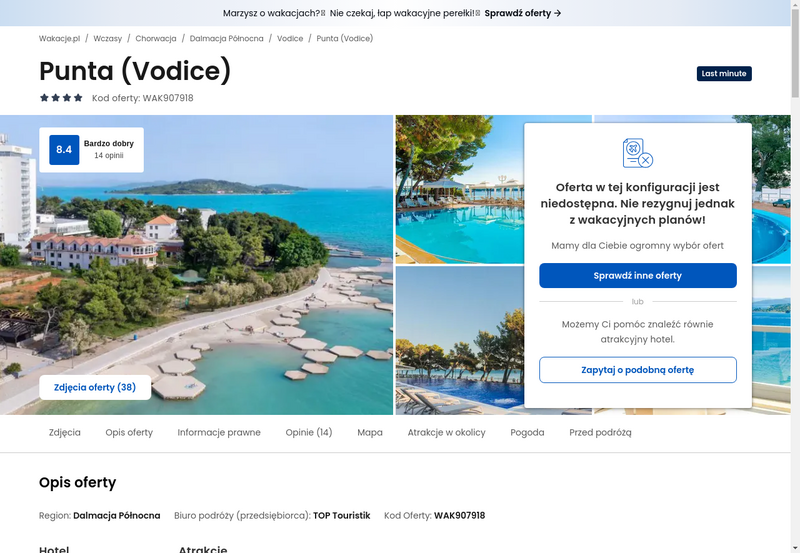
Task: Switch to Opinie (14) tab
Action: point(309,433)
